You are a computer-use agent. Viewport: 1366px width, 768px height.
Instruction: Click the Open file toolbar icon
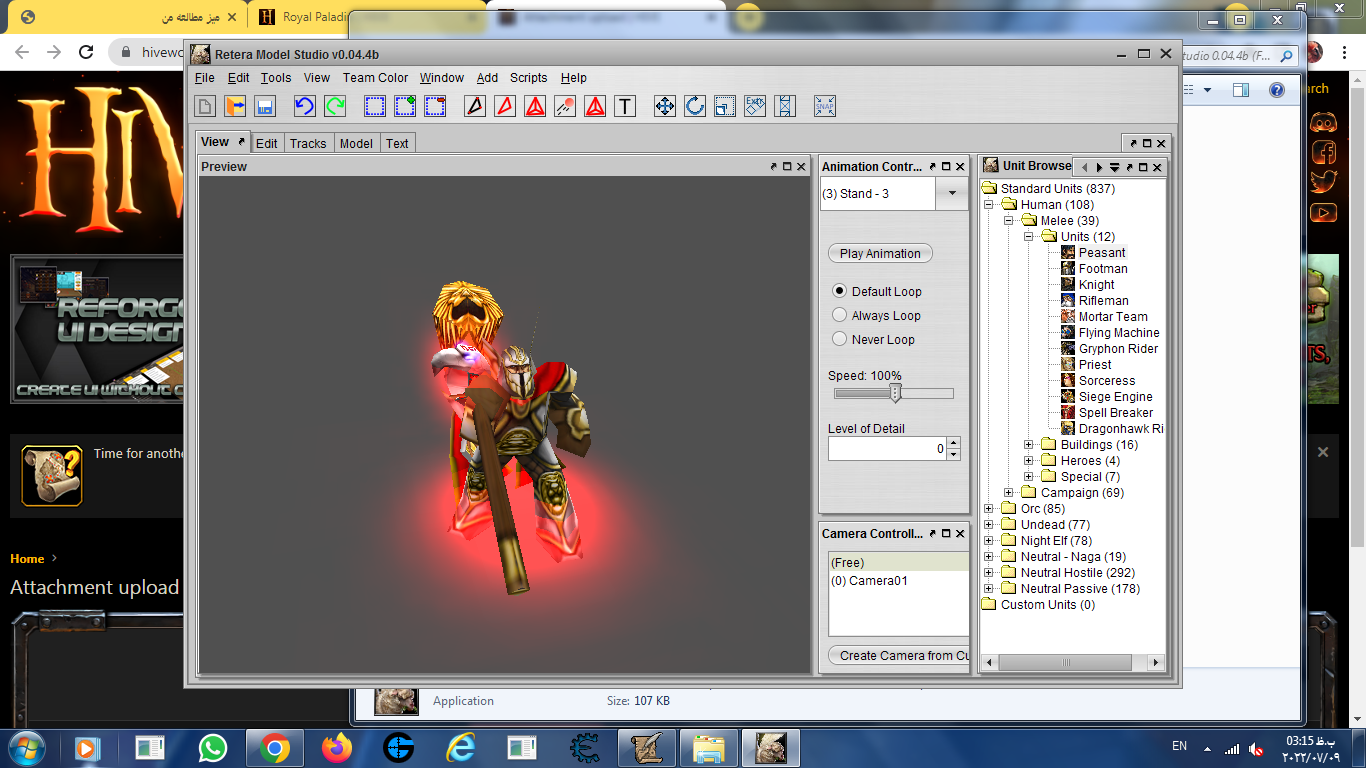(235, 106)
